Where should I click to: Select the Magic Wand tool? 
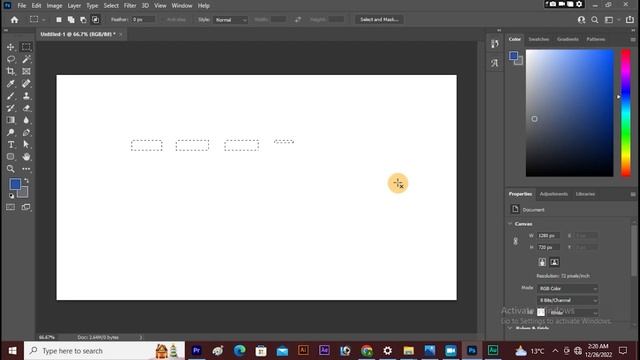point(26,59)
